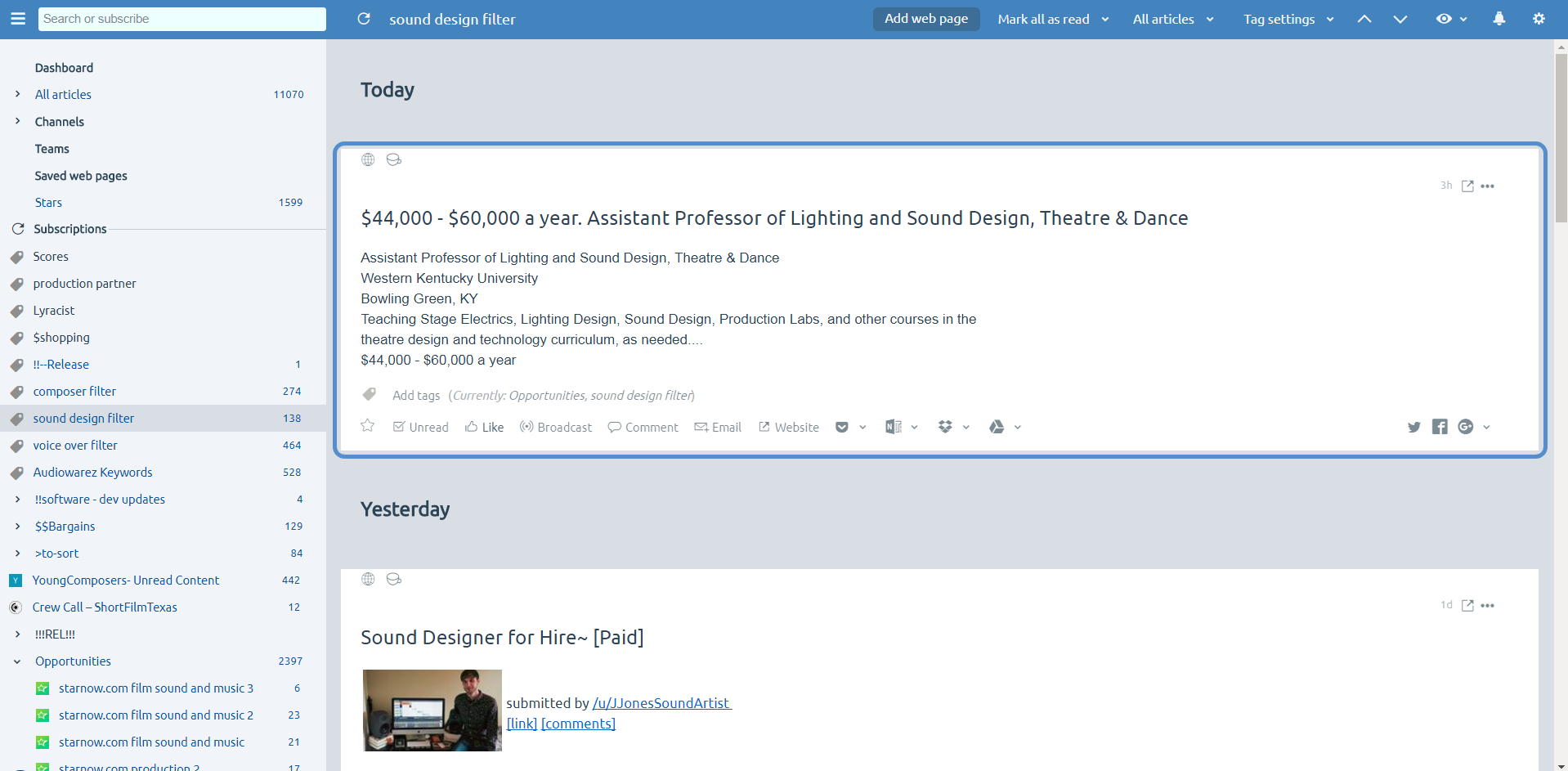Screen dimensions: 1568x771
Task: Select voice over filter in the sidebar
Action: (75, 445)
